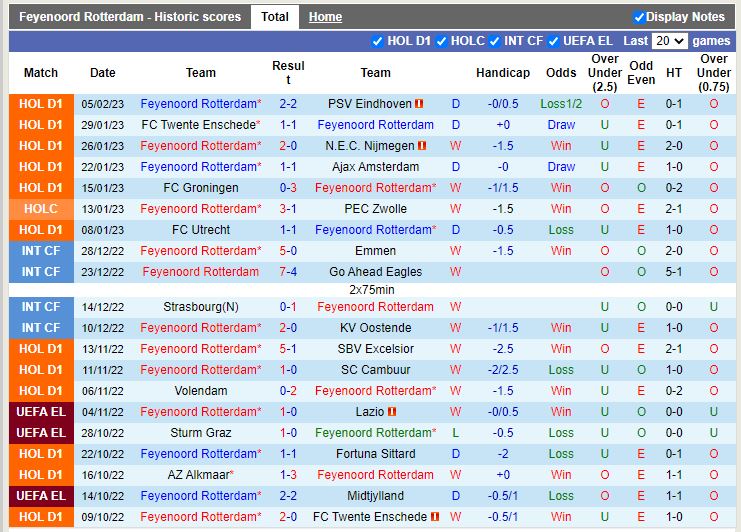Click the 7-4 result against Go Ahead Eagles
The width and height of the screenshot is (741, 532).
pos(288,272)
